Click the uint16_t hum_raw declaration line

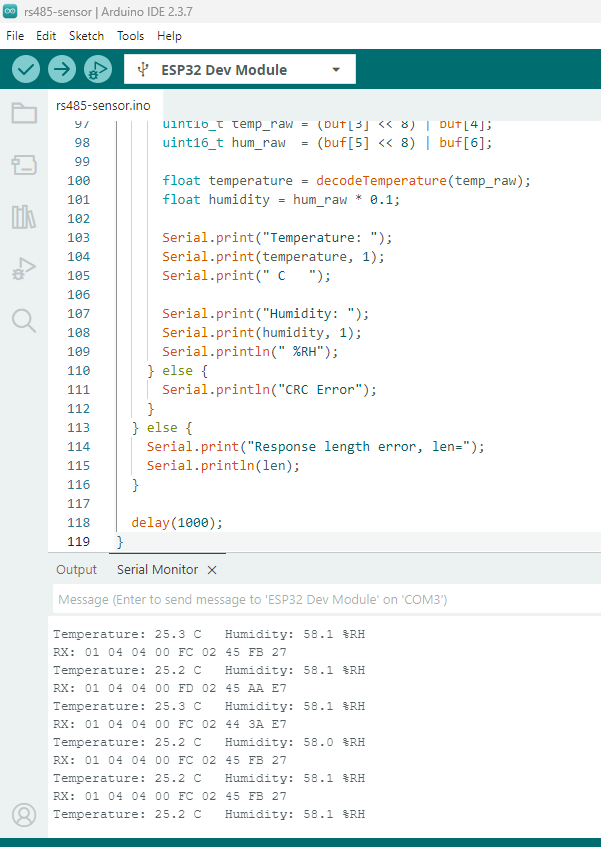point(327,143)
